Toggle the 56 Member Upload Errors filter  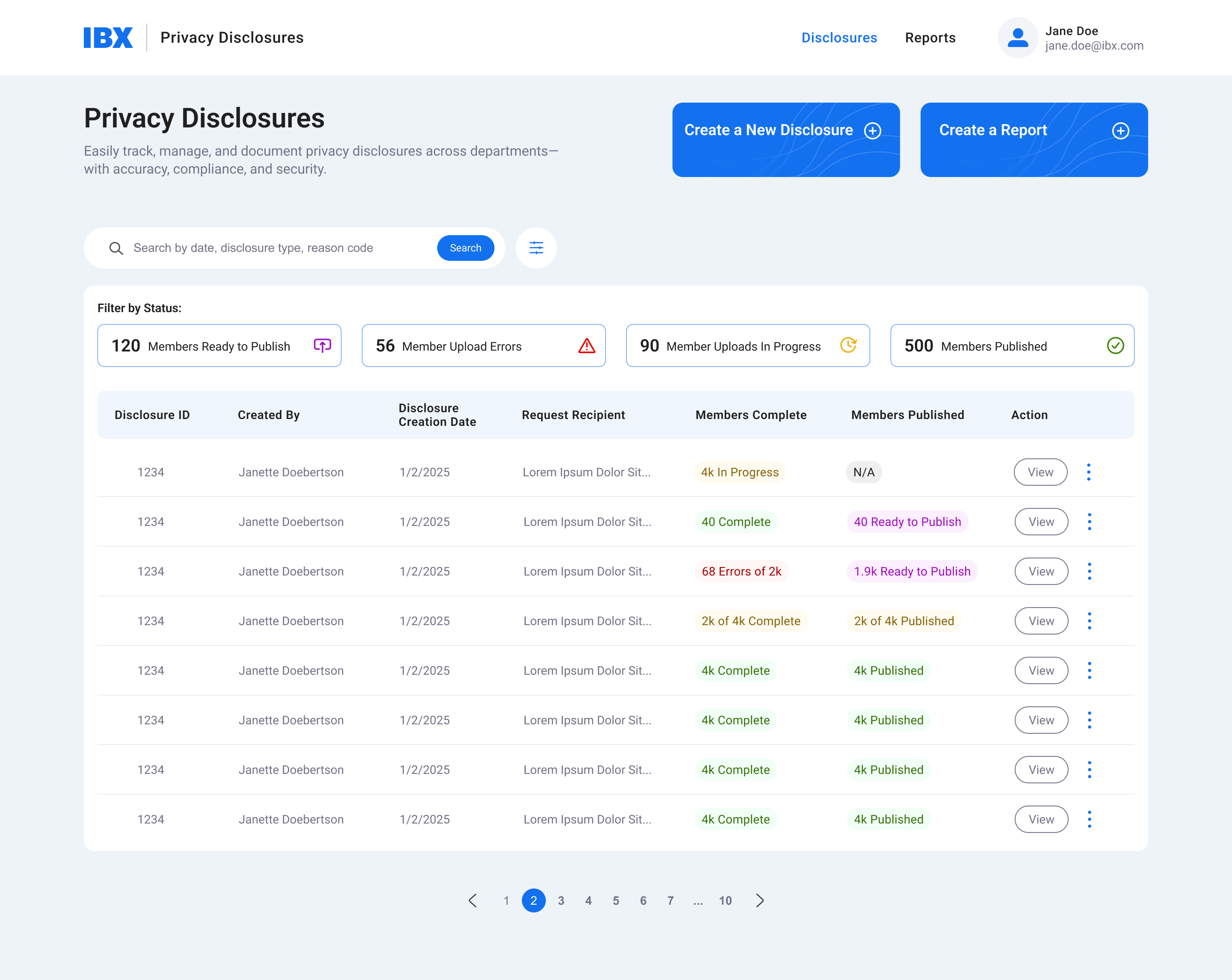483,345
